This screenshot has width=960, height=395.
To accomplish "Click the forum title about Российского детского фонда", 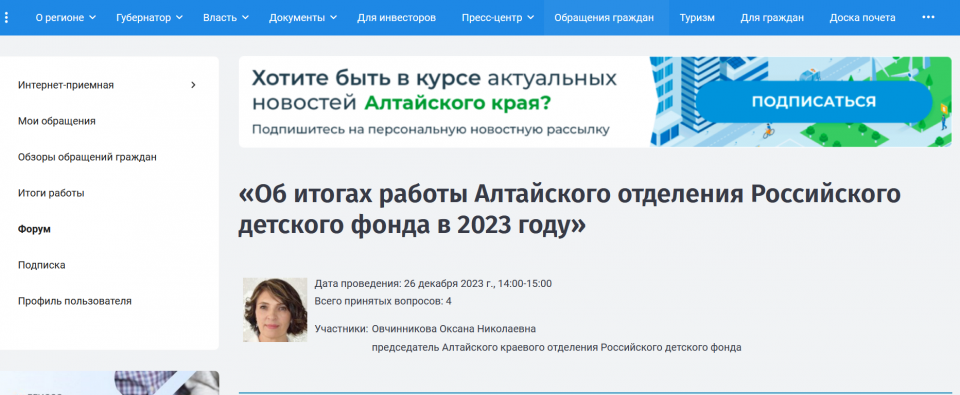I will [569, 210].
